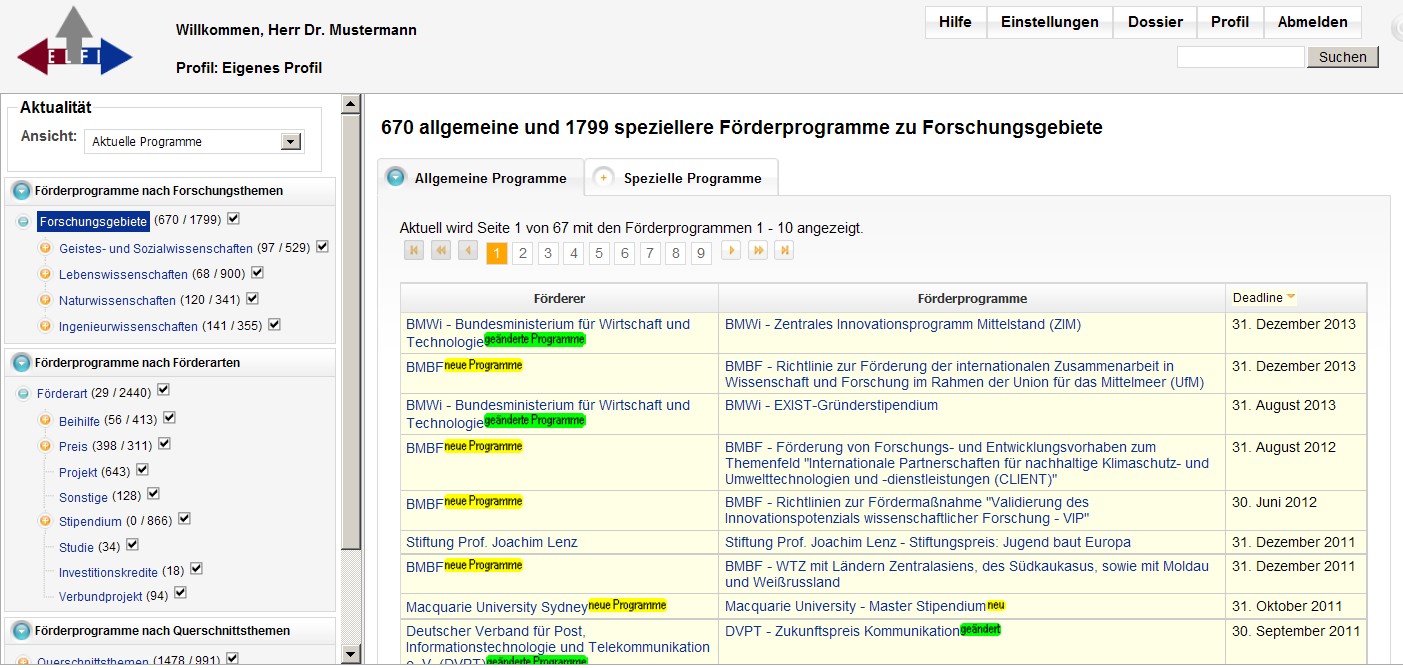Open Einstellungen
The image size is (1403, 668).
point(1050,22)
